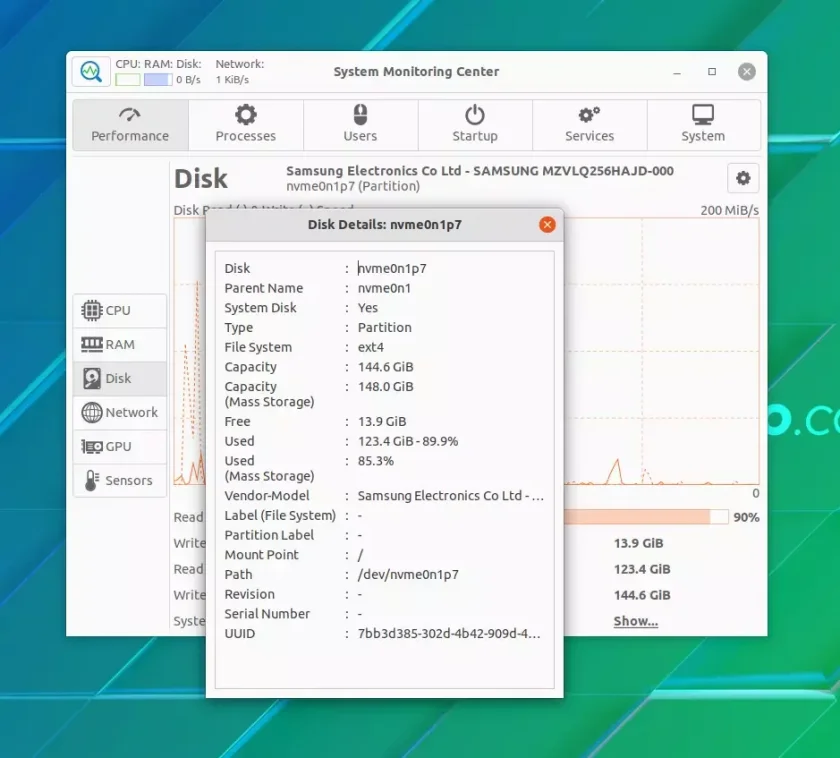Select the Performance tab
Viewport: 840px width, 758px height.
coord(130,124)
